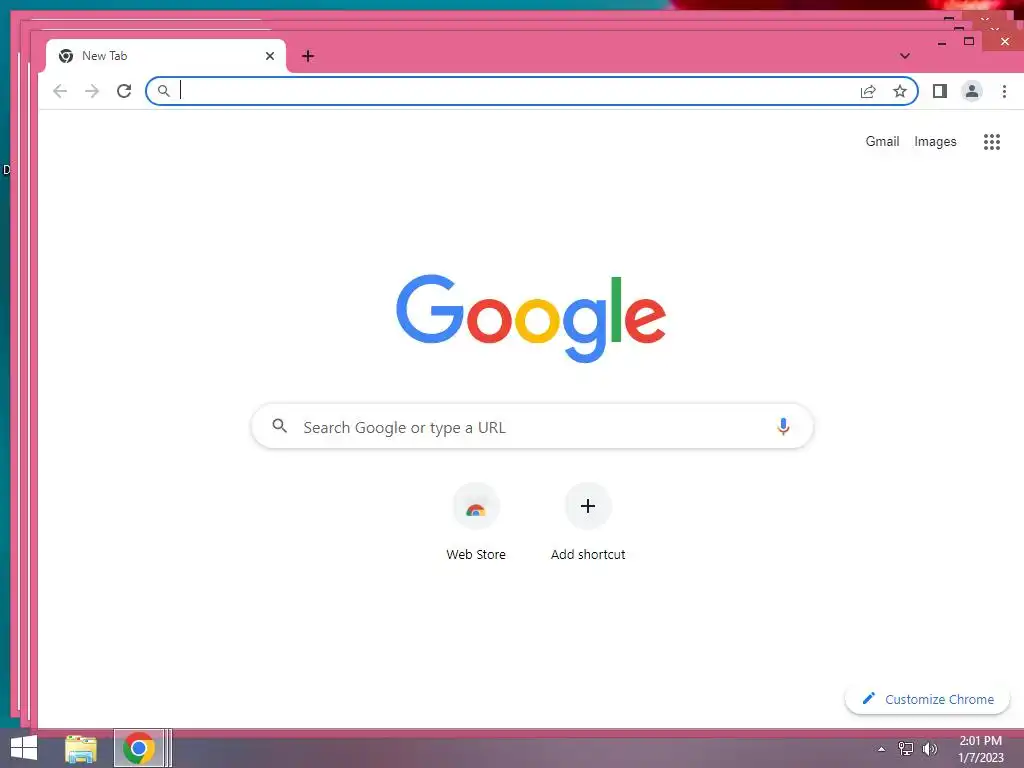Open the Web Store shortcut
The image size is (1024, 768).
(x=476, y=522)
